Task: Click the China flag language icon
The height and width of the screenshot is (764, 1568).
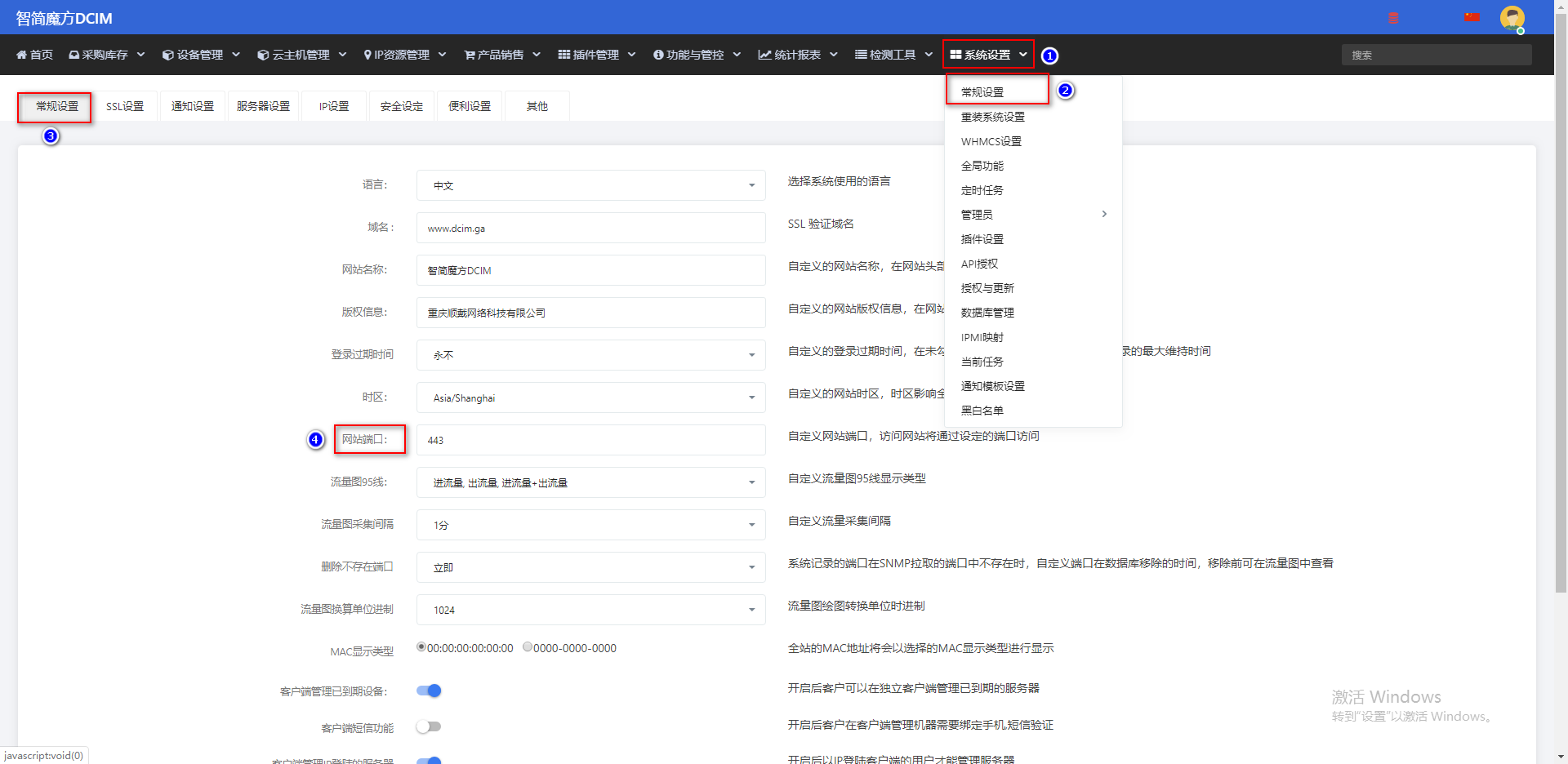Action: pos(1472,16)
